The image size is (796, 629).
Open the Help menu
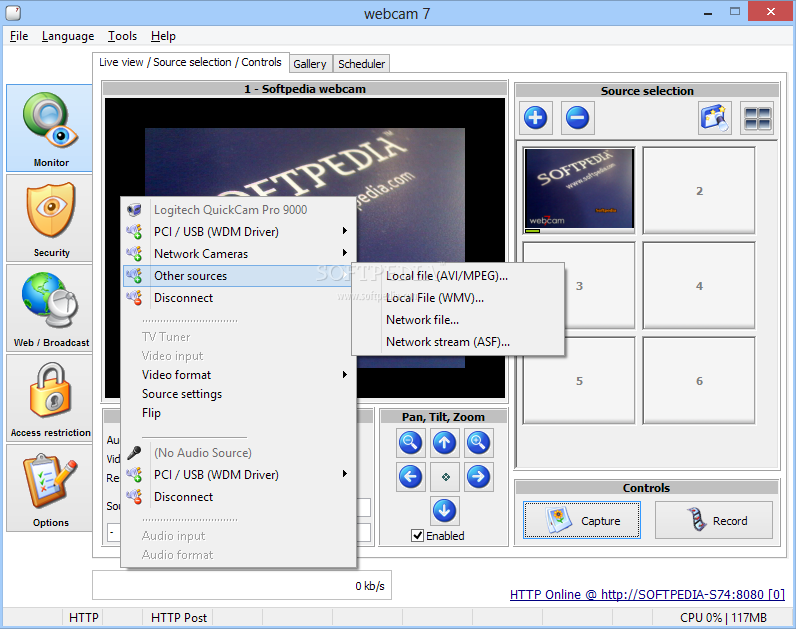click(163, 36)
